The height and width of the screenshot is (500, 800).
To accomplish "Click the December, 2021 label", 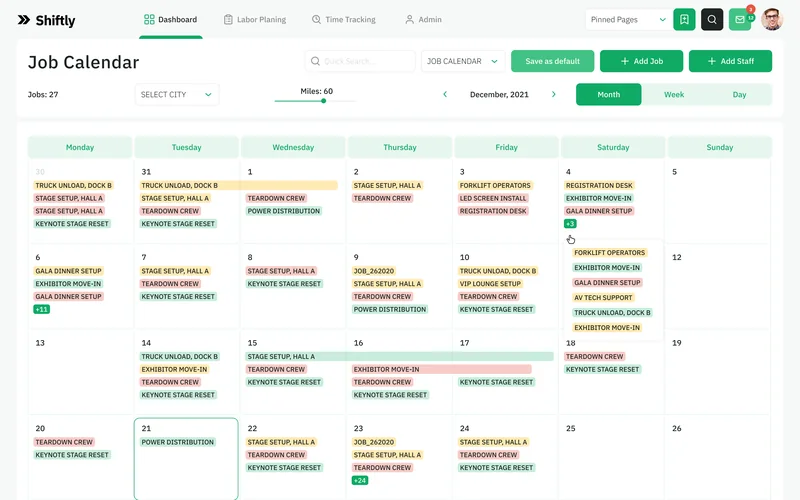I will pyautogui.click(x=499, y=94).
